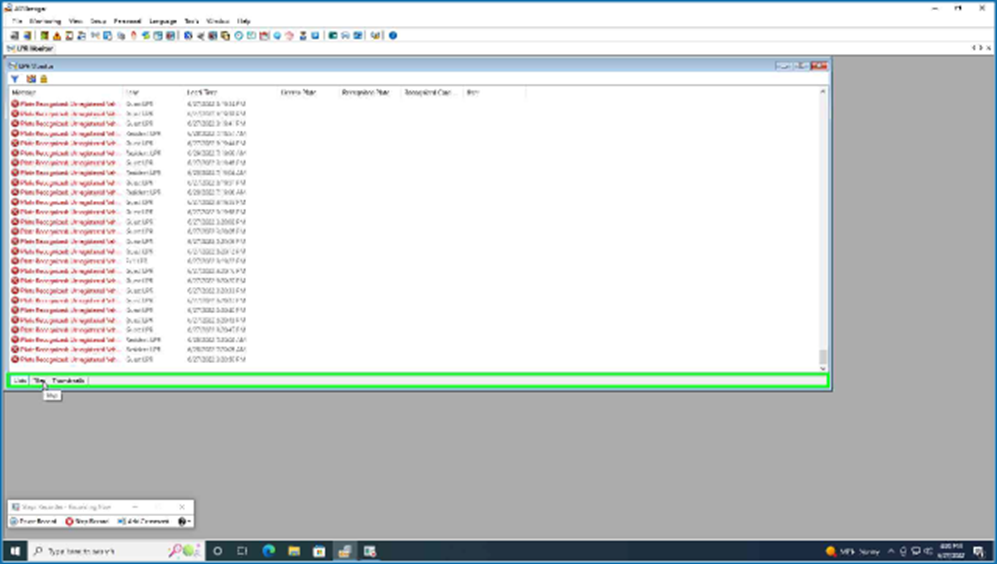Open the File menu
Screen dimensions: 997x564
tap(17, 20)
